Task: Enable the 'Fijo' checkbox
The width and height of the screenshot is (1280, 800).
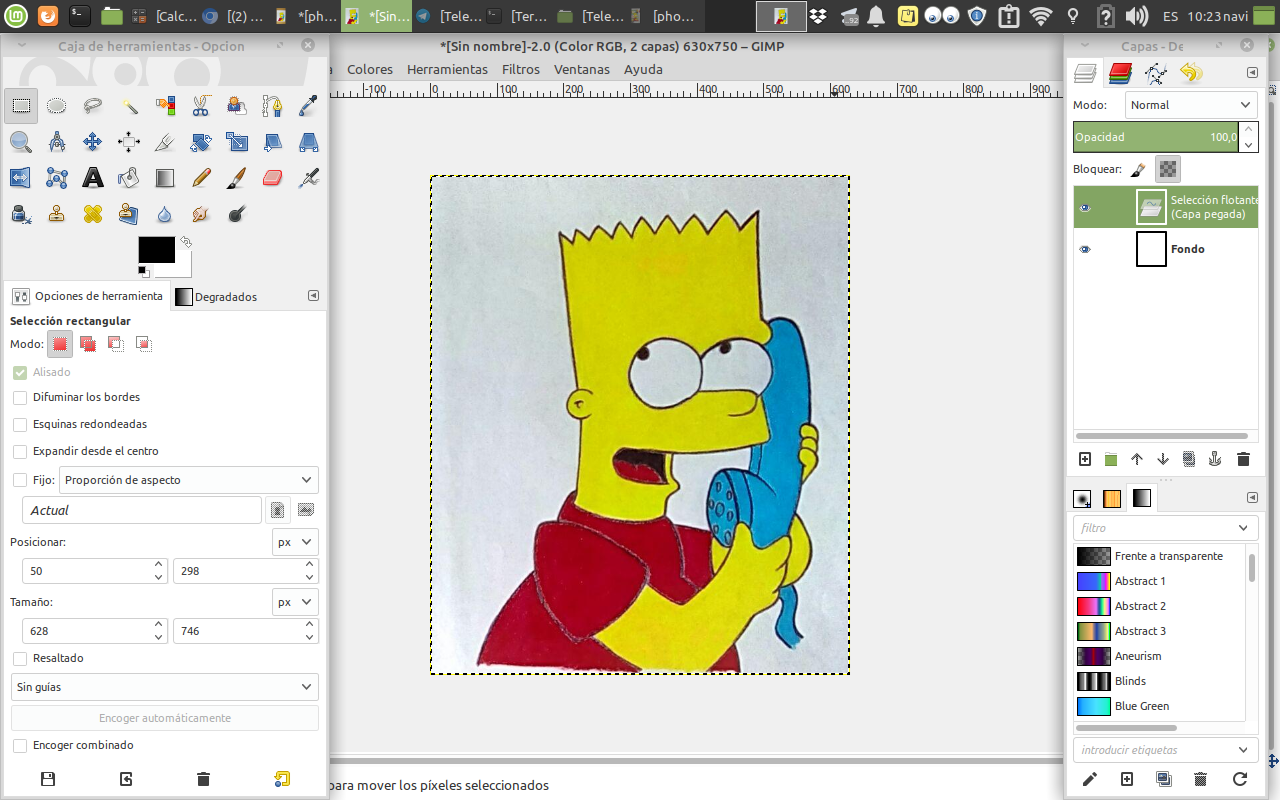Action: click(20, 480)
